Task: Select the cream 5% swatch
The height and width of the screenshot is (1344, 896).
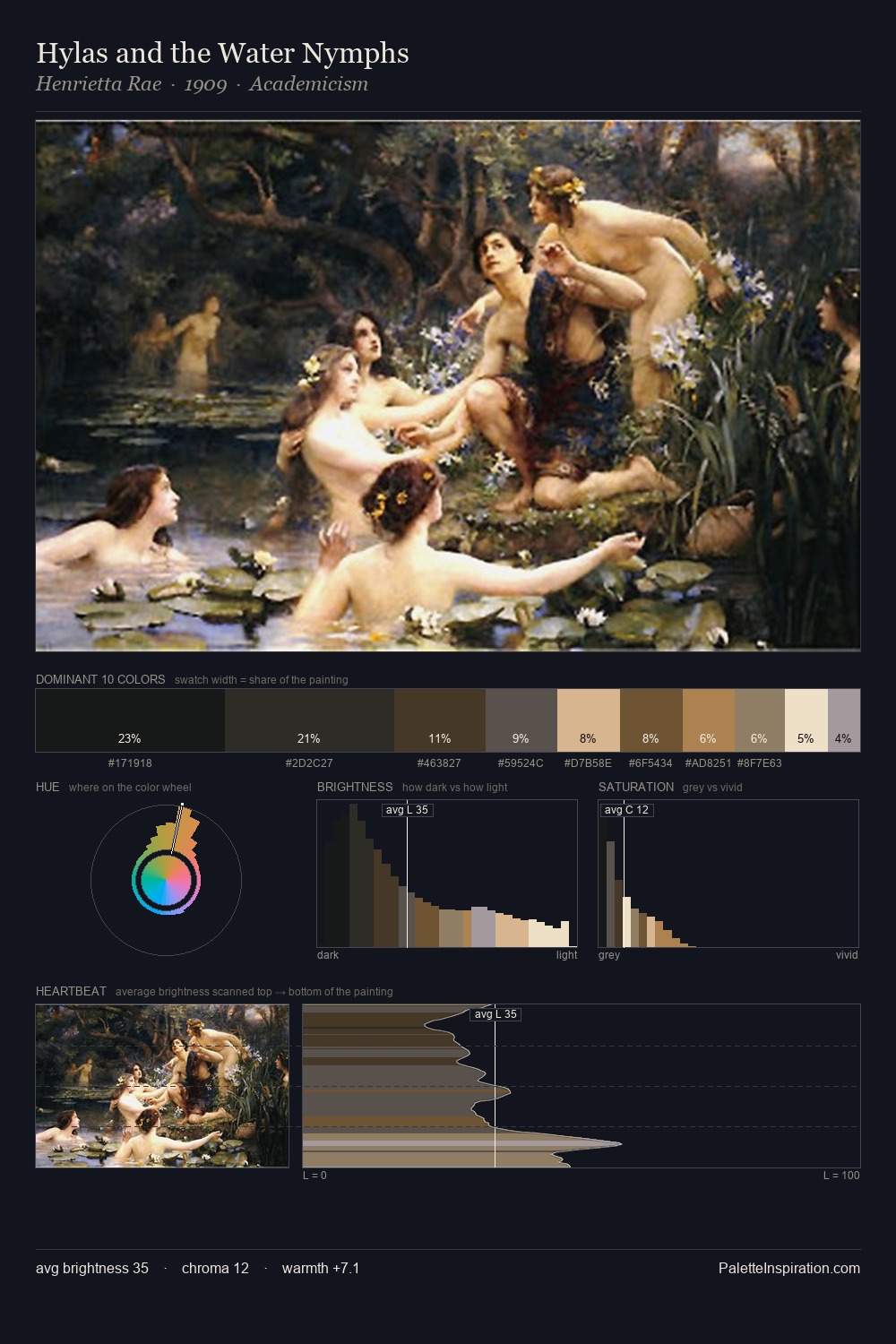Action: (x=806, y=720)
